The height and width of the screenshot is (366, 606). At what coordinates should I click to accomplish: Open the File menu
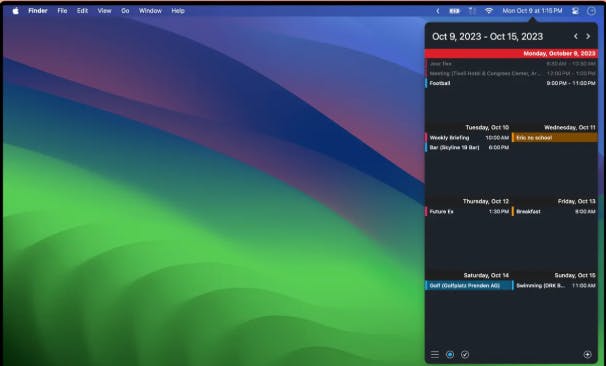[62, 11]
